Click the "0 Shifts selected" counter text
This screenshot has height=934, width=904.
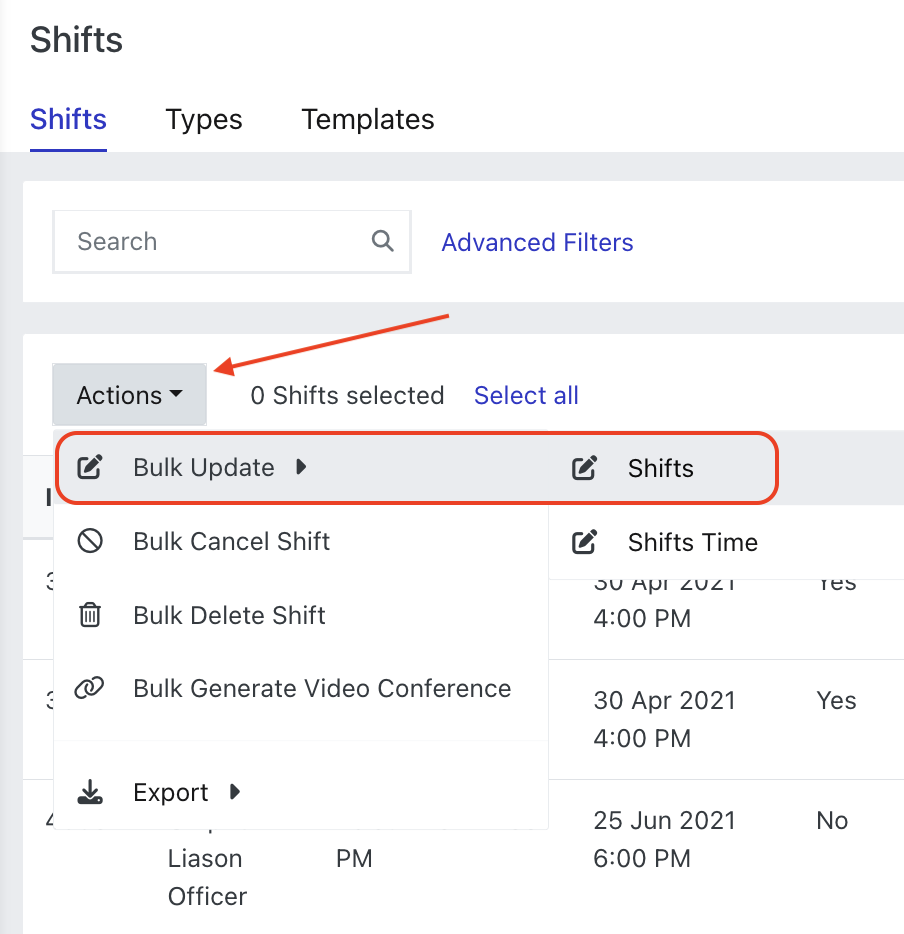347,396
